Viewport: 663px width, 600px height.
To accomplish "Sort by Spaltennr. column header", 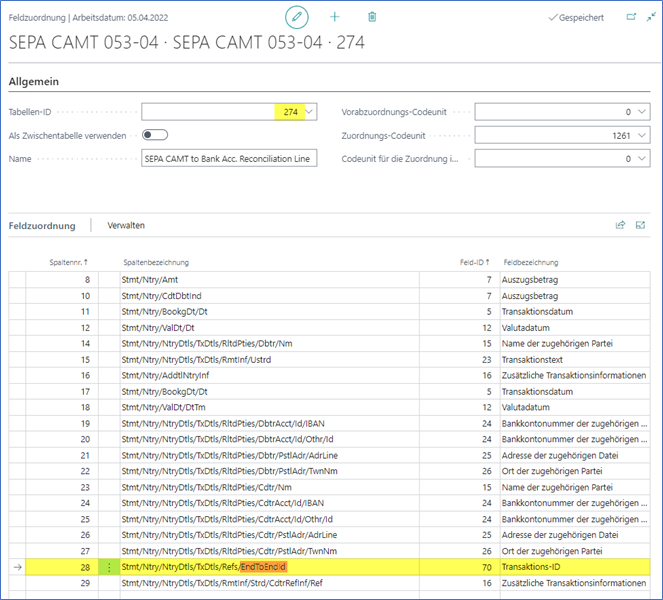I will coord(68,262).
